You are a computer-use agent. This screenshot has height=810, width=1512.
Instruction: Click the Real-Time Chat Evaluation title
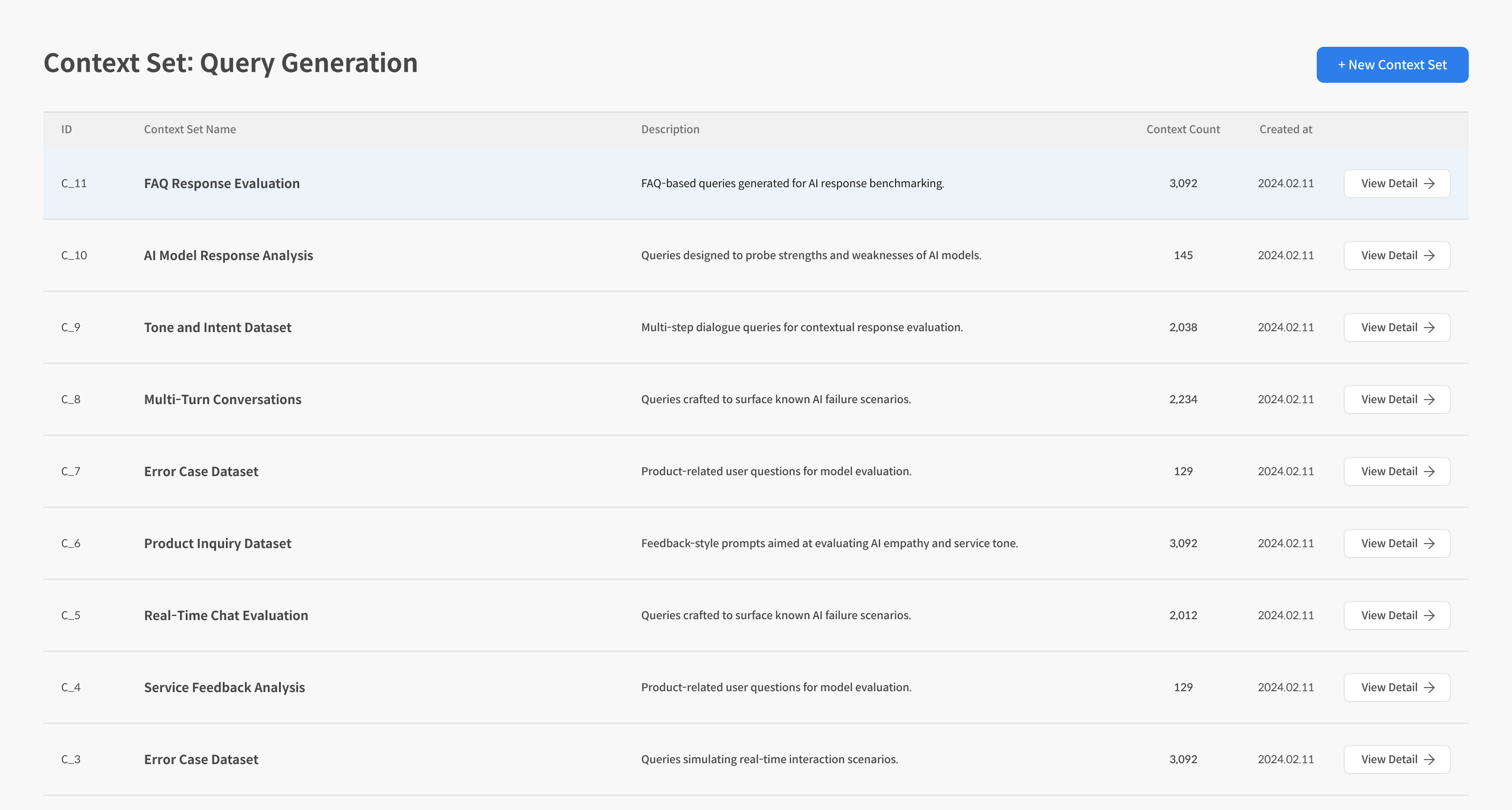(225, 616)
